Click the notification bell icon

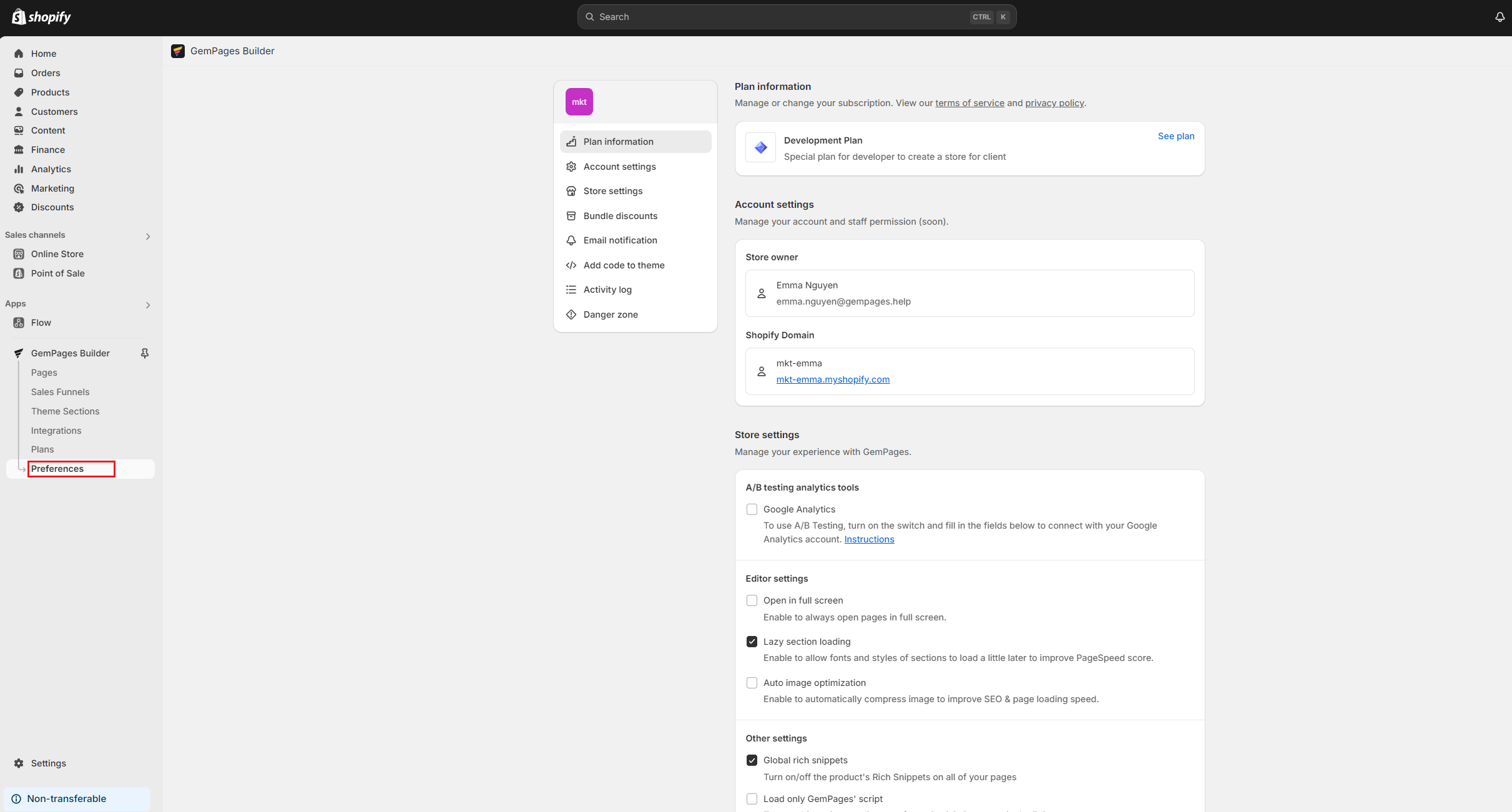pos(1500,17)
